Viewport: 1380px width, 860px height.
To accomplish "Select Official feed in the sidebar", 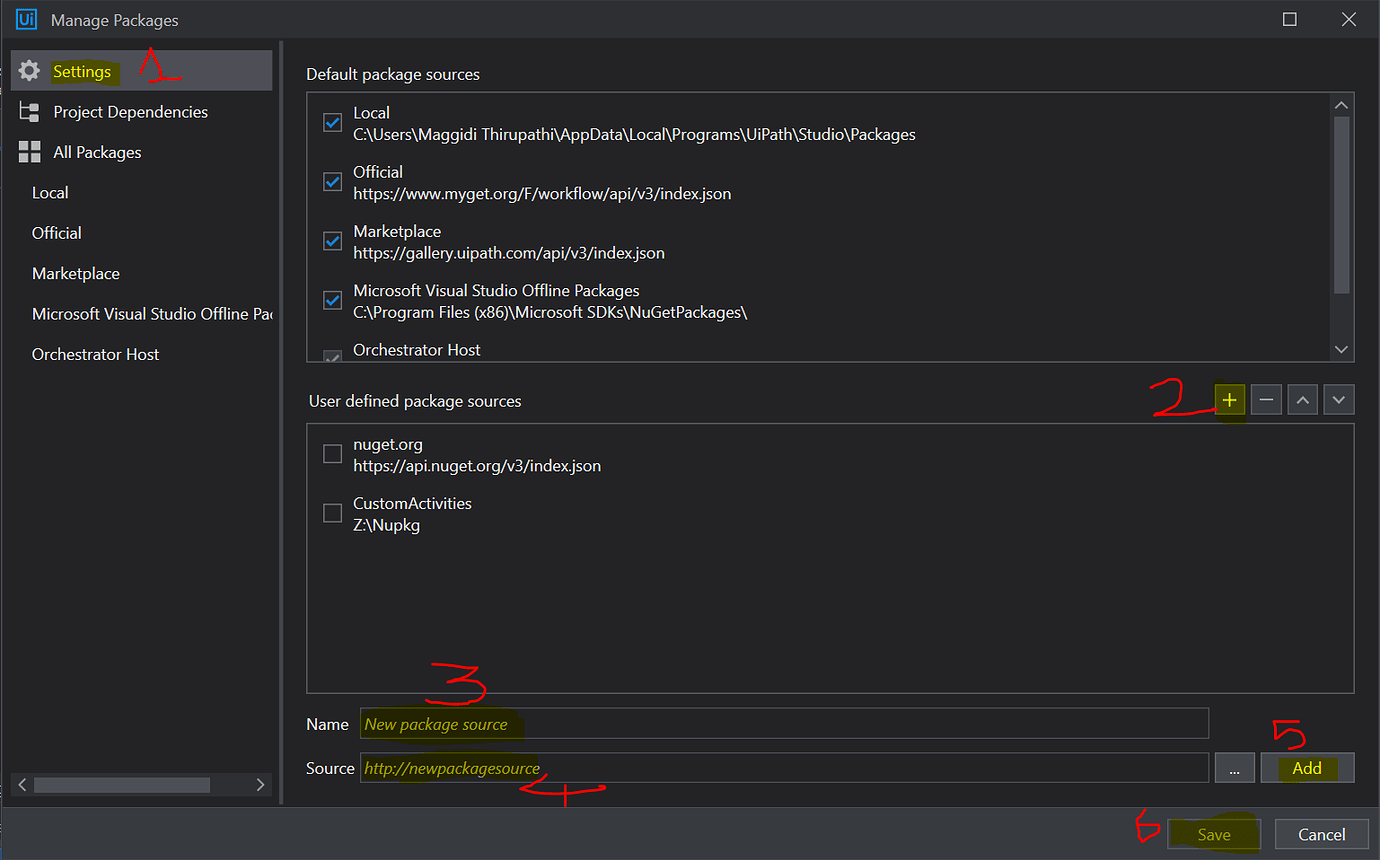I will (x=57, y=233).
